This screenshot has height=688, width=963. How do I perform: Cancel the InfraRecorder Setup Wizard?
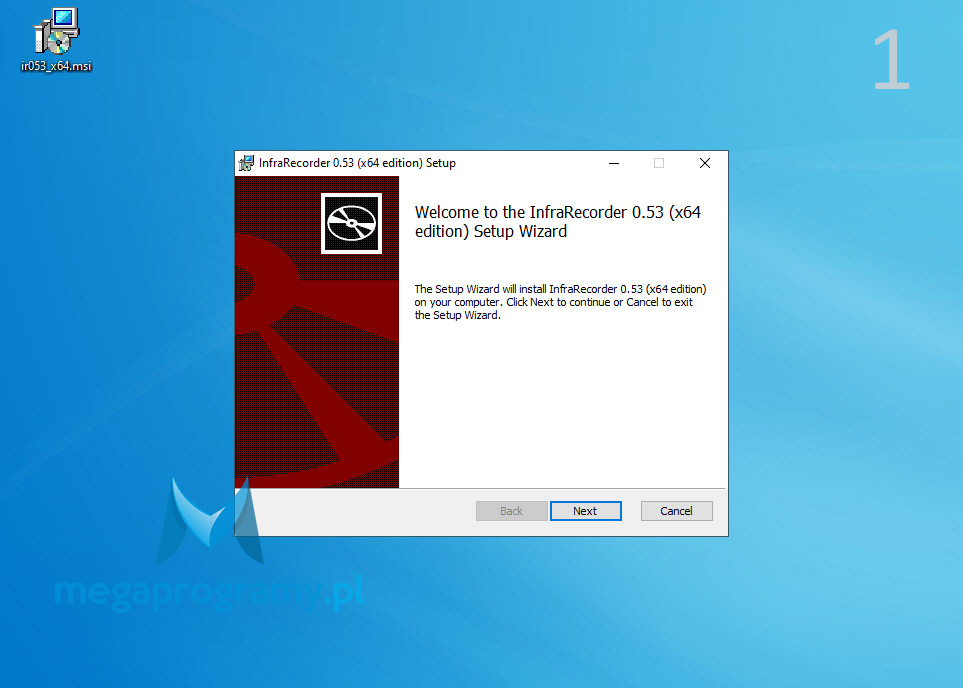click(x=676, y=511)
